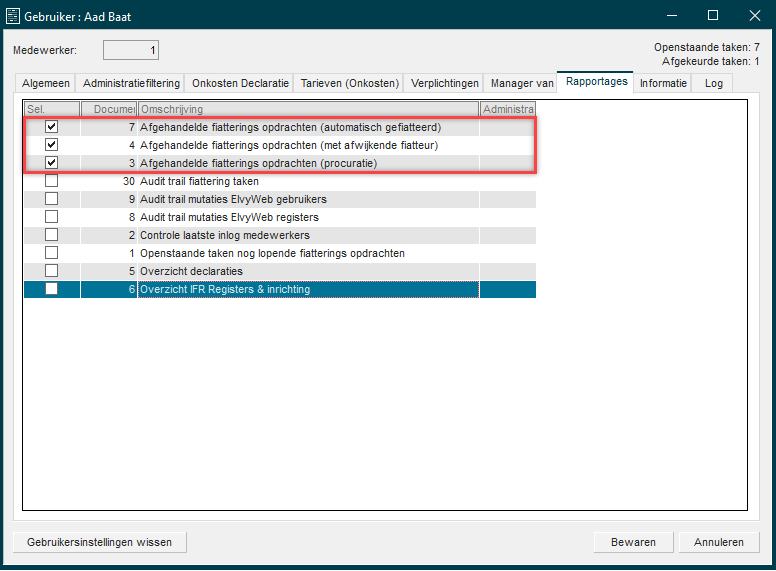Screen dimensions: 776x571
Task: Switch to the Verplichtingen tab
Action: [444, 84]
